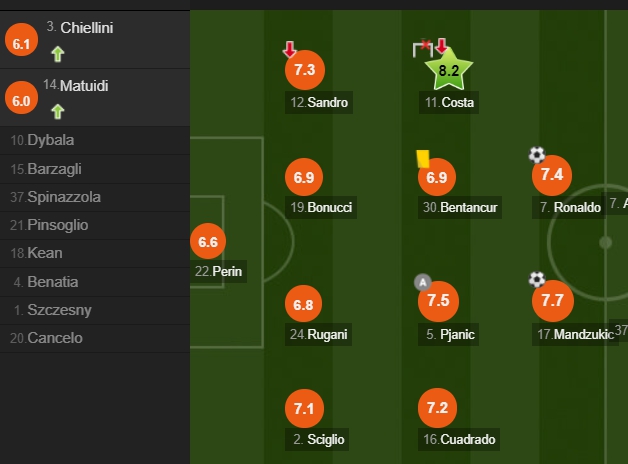Click Sandro's red substituted-off arrow
Screen dimensions: 628x464
[290, 49]
